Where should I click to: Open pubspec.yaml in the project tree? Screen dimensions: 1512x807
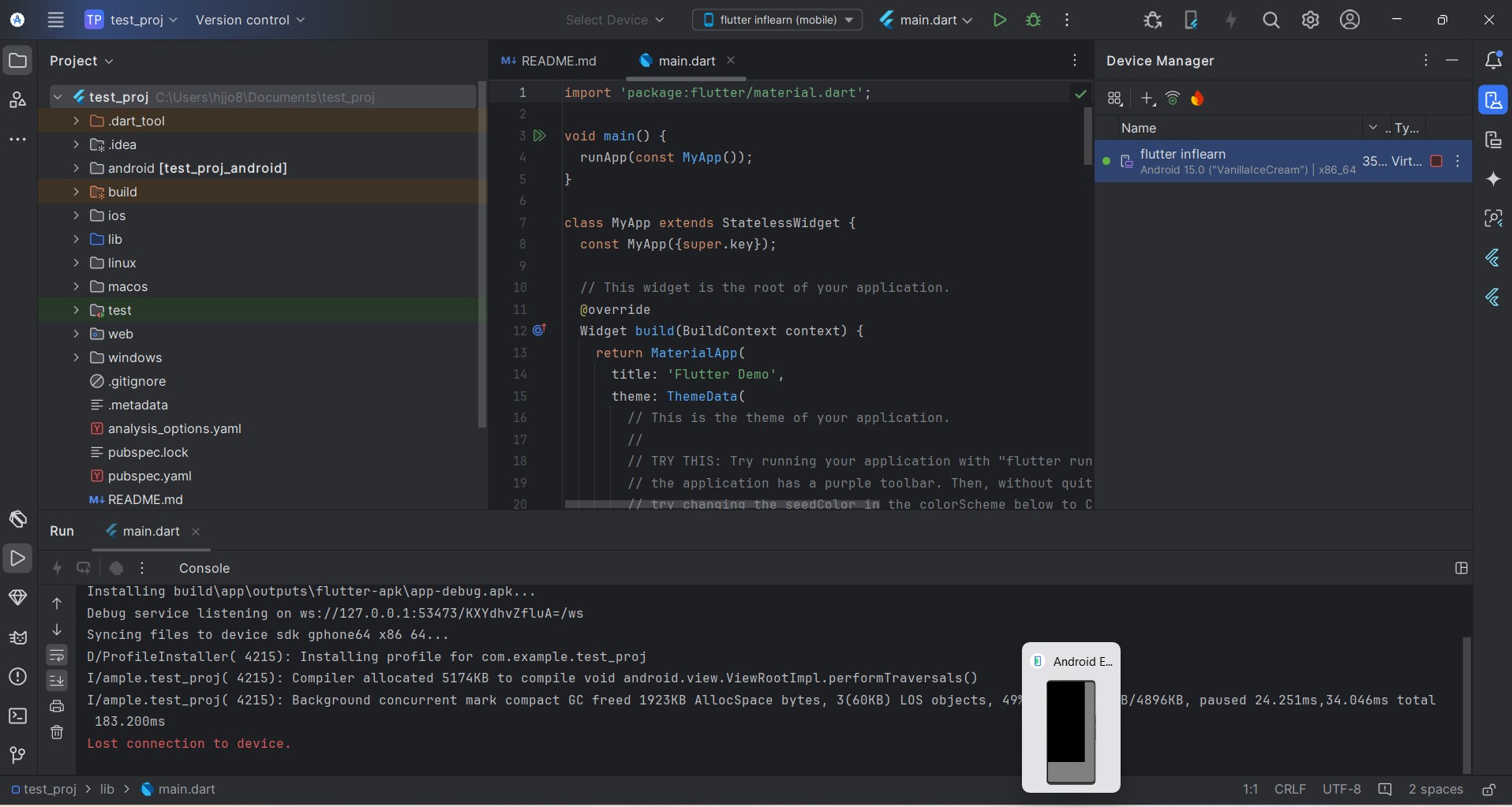click(x=150, y=476)
